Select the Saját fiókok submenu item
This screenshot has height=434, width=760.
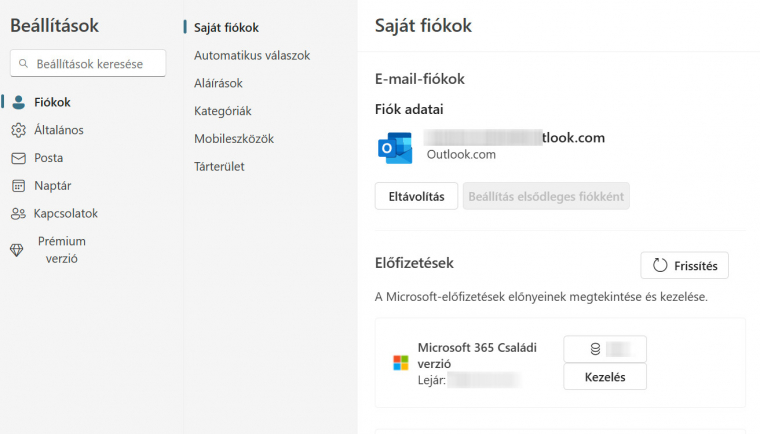pyautogui.click(x=226, y=28)
